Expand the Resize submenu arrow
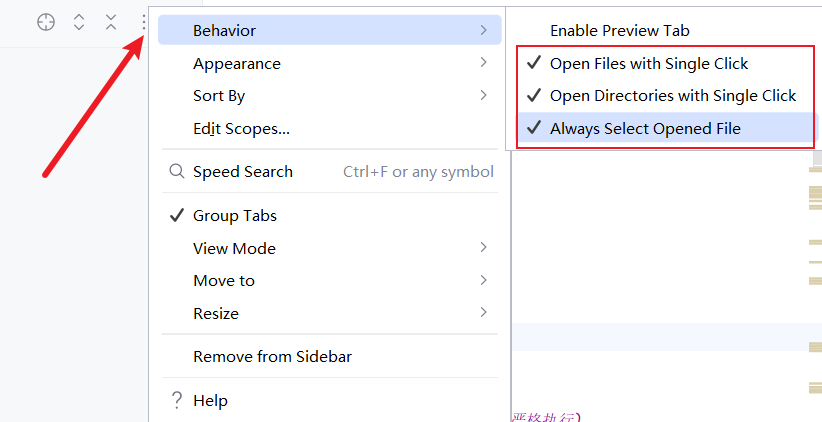The width and height of the screenshot is (822, 422). pos(483,313)
